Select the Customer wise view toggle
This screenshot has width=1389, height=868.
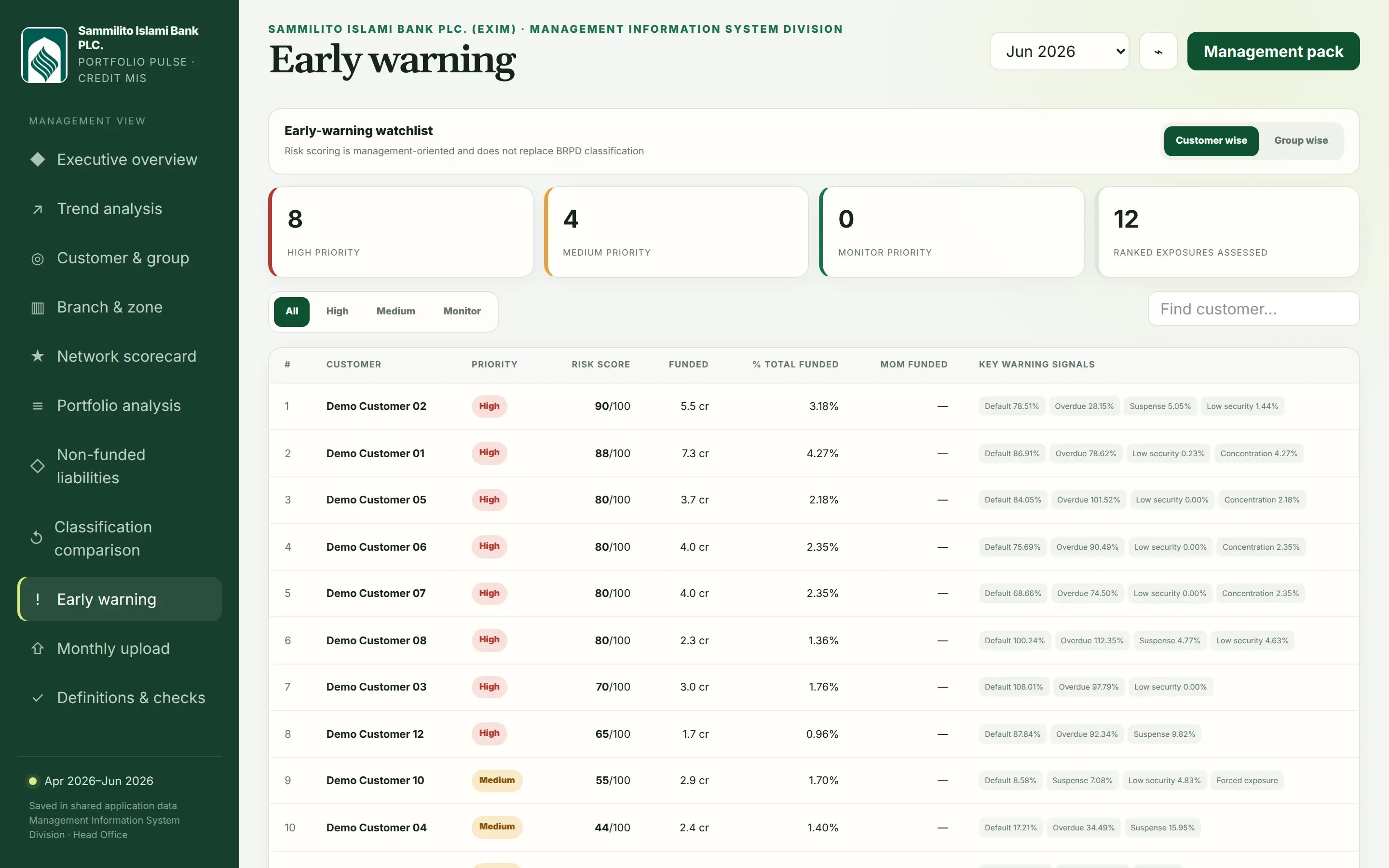pyautogui.click(x=1211, y=141)
